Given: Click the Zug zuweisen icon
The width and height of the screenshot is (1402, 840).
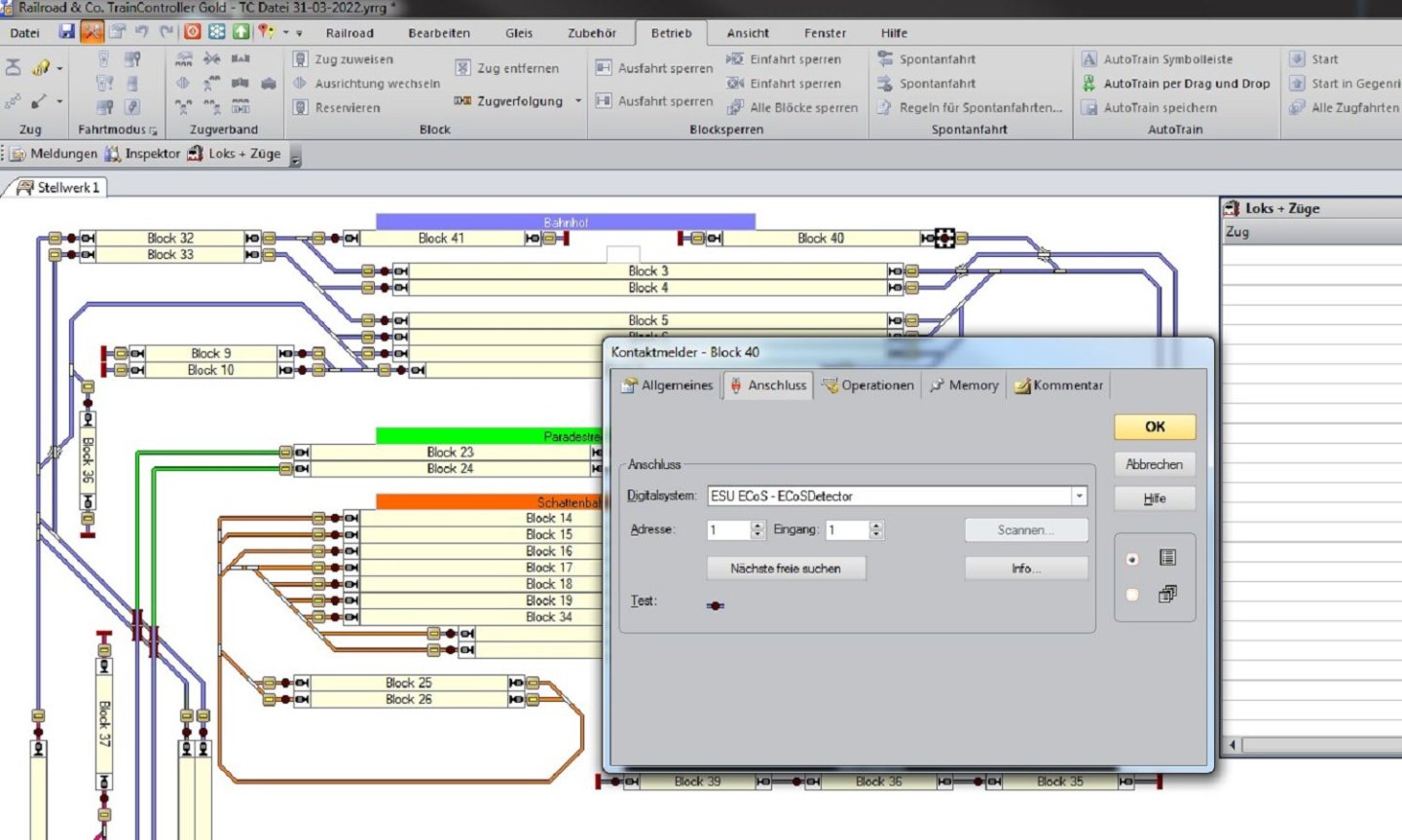Looking at the screenshot, I should [x=301, y=59].
